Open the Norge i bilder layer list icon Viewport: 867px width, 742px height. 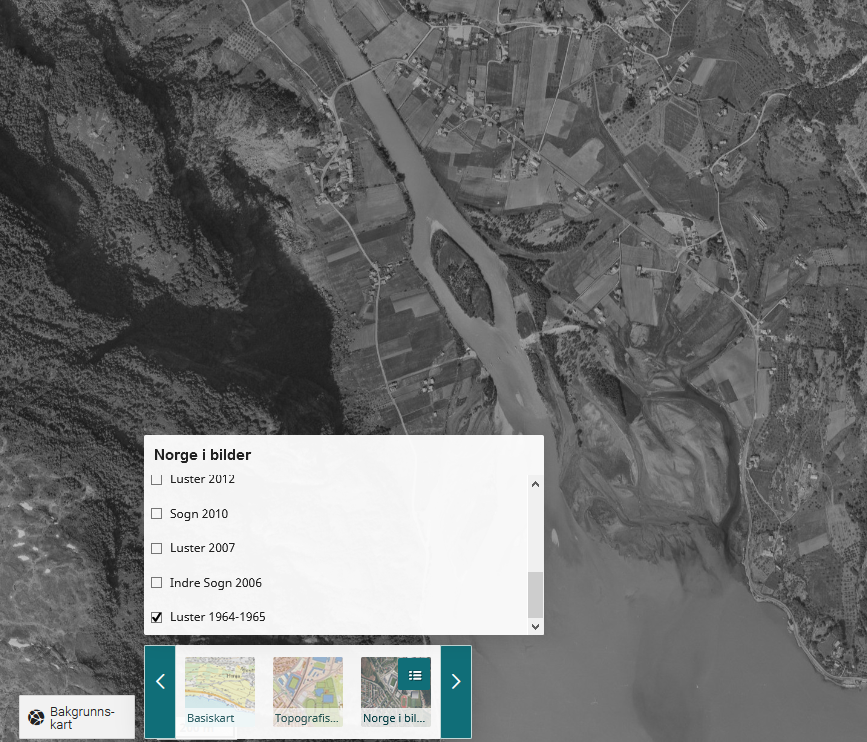(414, 674)
